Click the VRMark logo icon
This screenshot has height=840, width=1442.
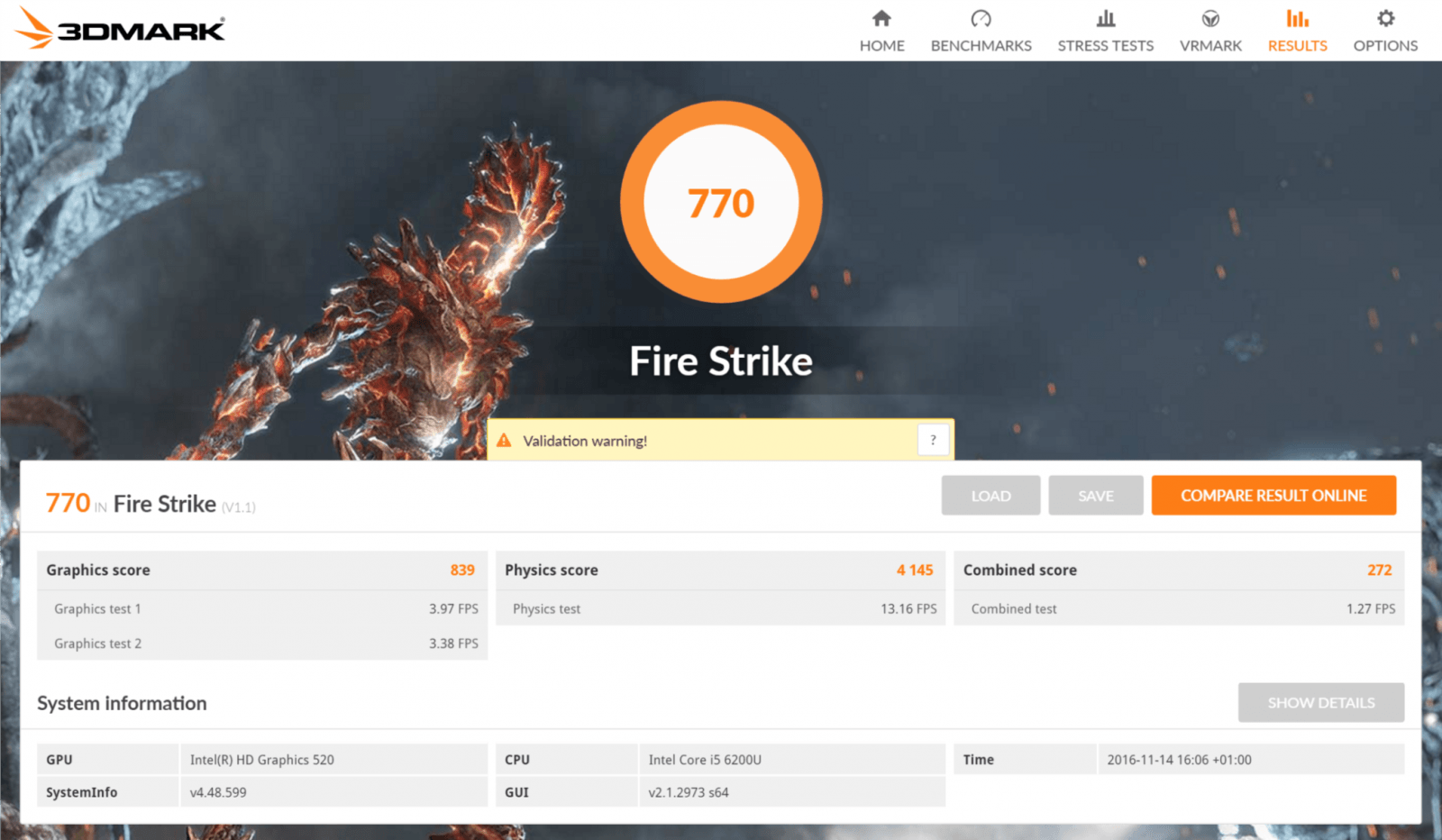1210,19
